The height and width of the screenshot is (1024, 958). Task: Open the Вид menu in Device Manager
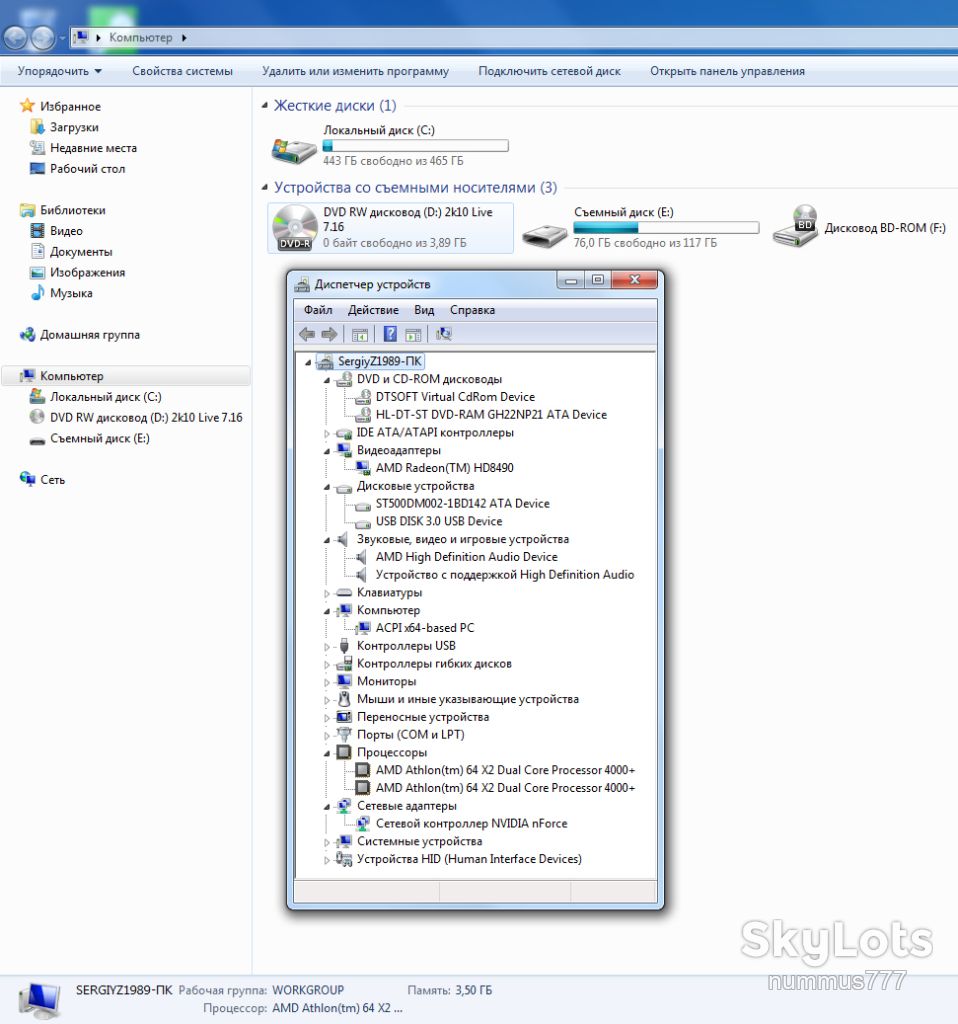tap(424, 310)
